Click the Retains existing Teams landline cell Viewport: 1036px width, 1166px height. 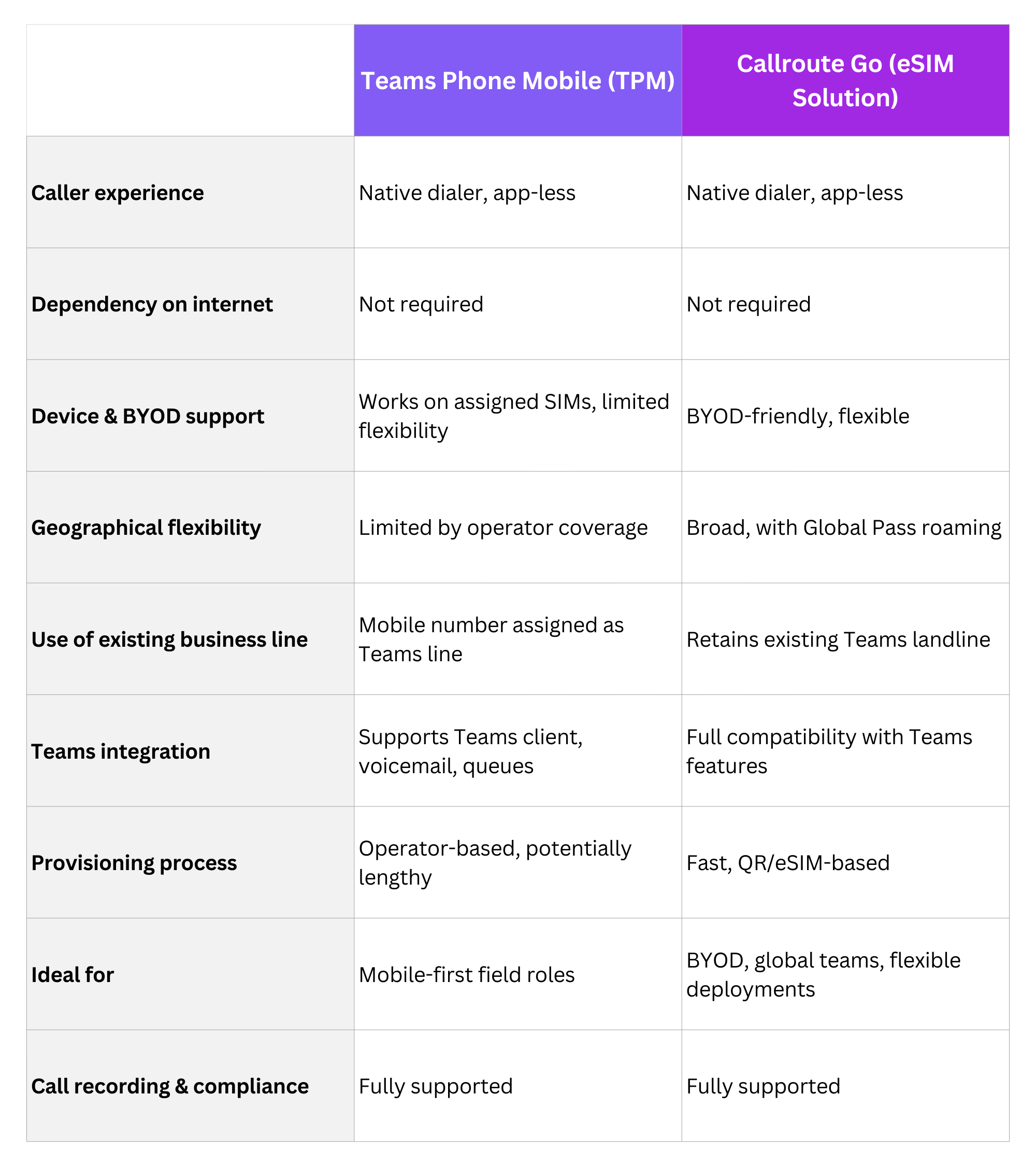[x=838, y=639]
